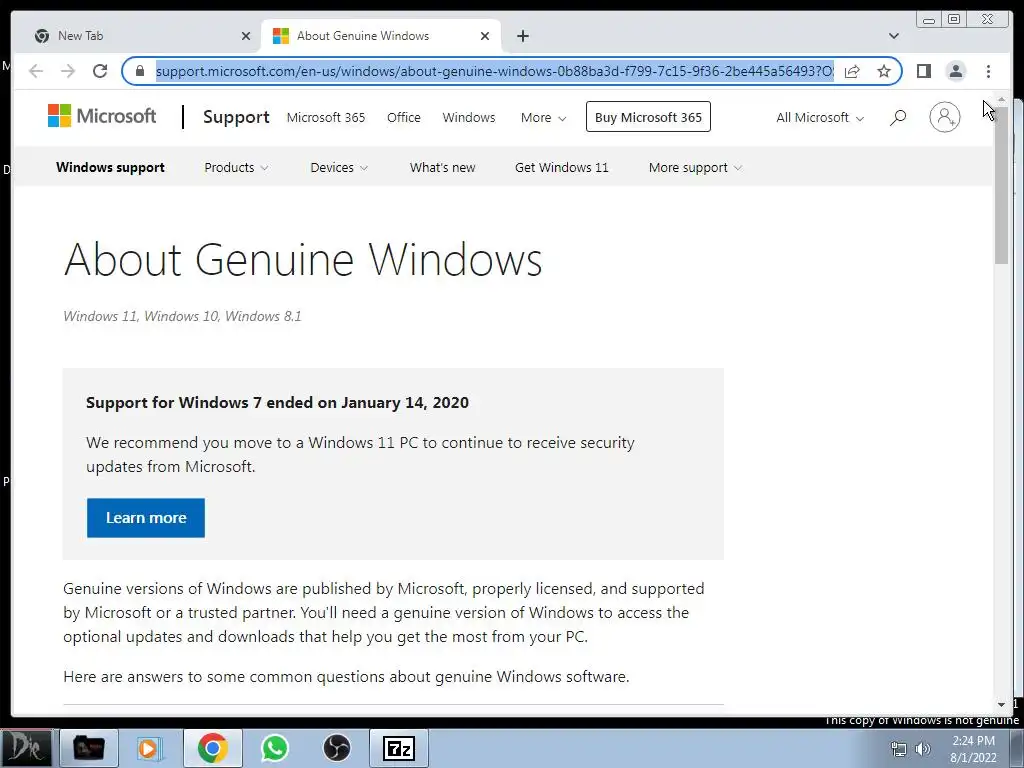1024x768 pixels.
Task: Search Microsoft Support with magnifier icon
Action: coord(898,118)
